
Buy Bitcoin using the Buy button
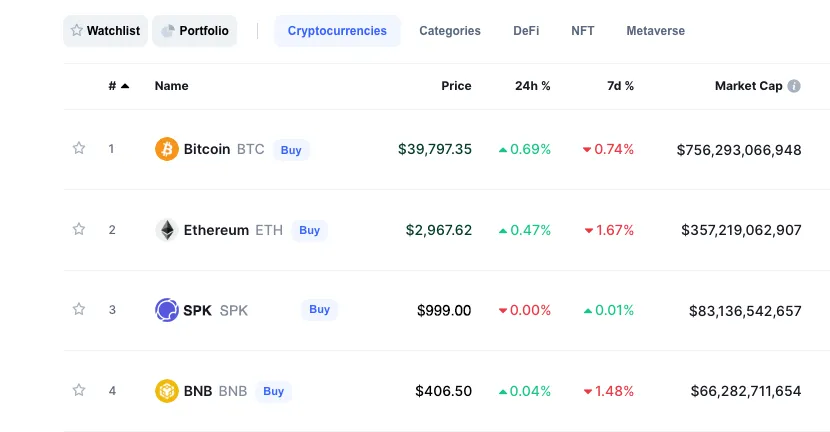pos(291,150)
